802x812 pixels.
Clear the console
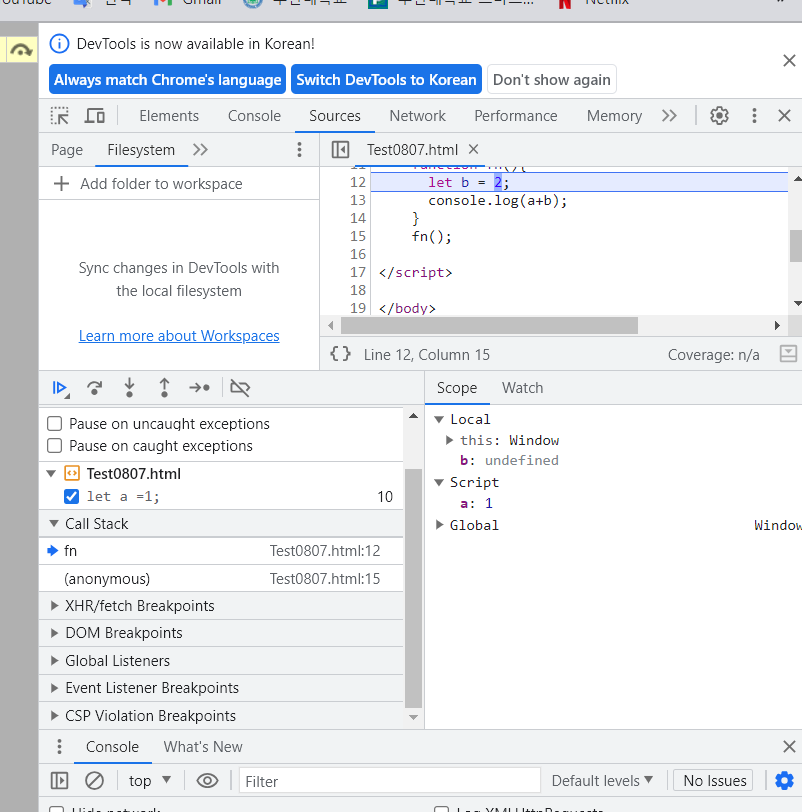coord(94,780)
